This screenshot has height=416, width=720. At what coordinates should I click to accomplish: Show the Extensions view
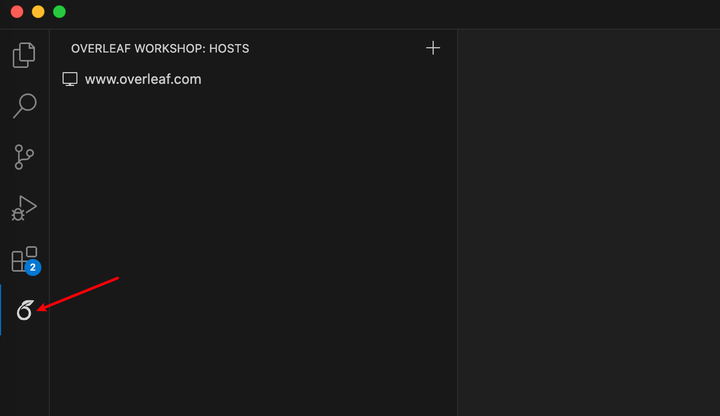23,259
